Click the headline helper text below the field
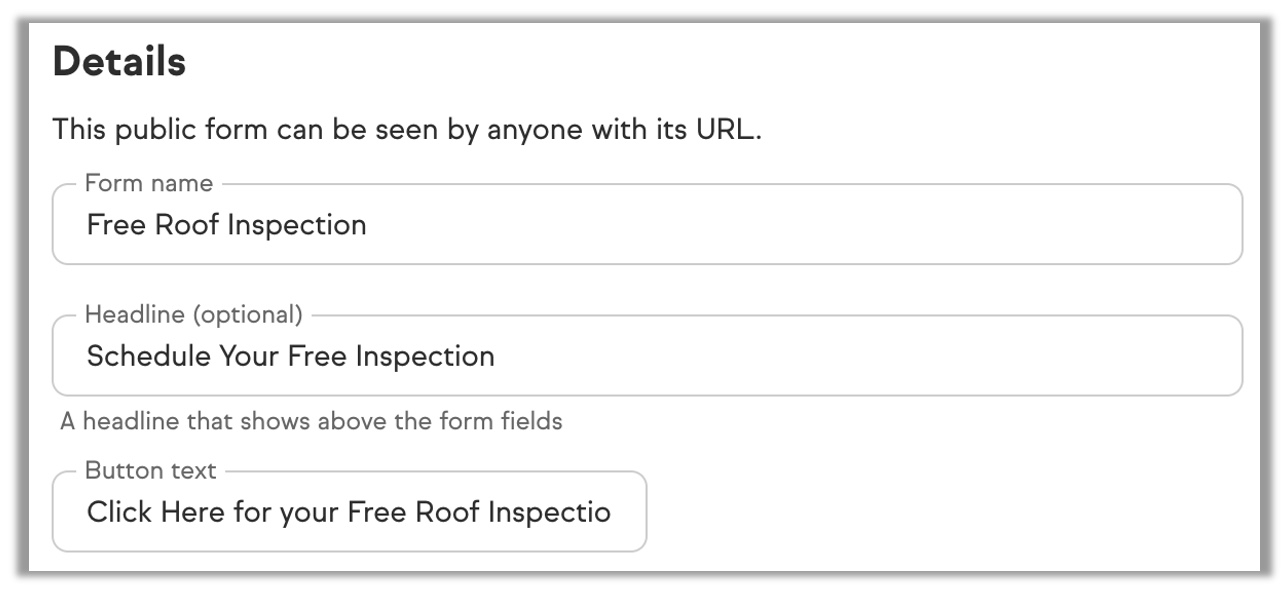This screenshot has height=596, width=1288. (311, 421)
